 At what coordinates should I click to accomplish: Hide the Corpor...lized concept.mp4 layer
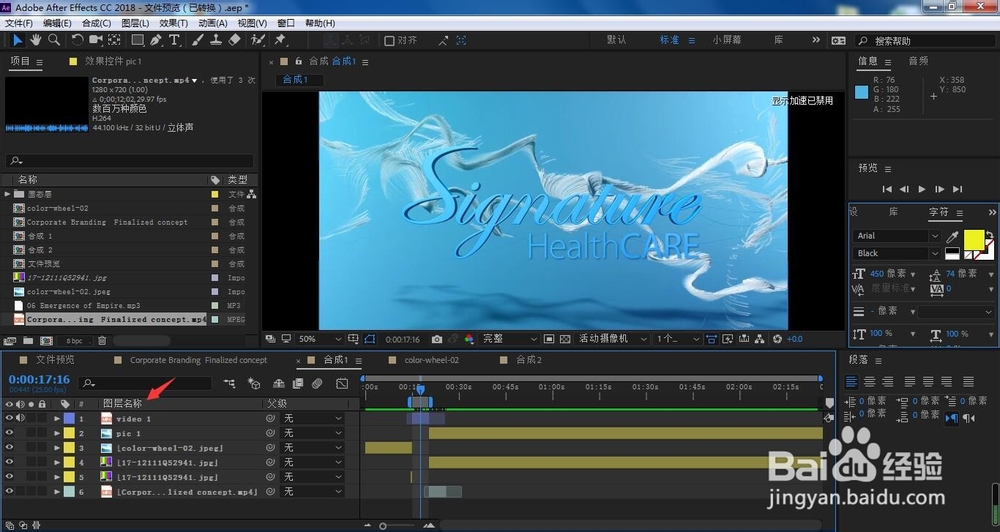tap(9, 492)
